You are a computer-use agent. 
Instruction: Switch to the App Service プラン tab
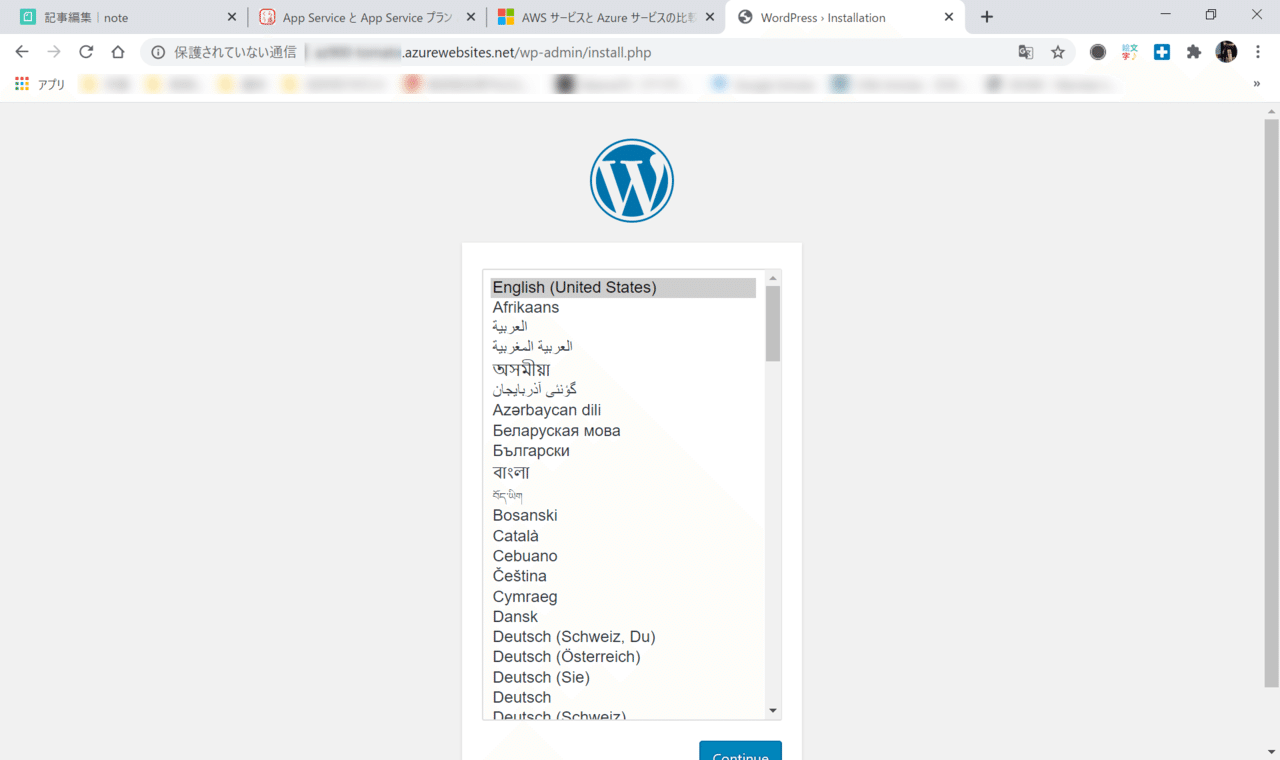(x=367, y=17)
